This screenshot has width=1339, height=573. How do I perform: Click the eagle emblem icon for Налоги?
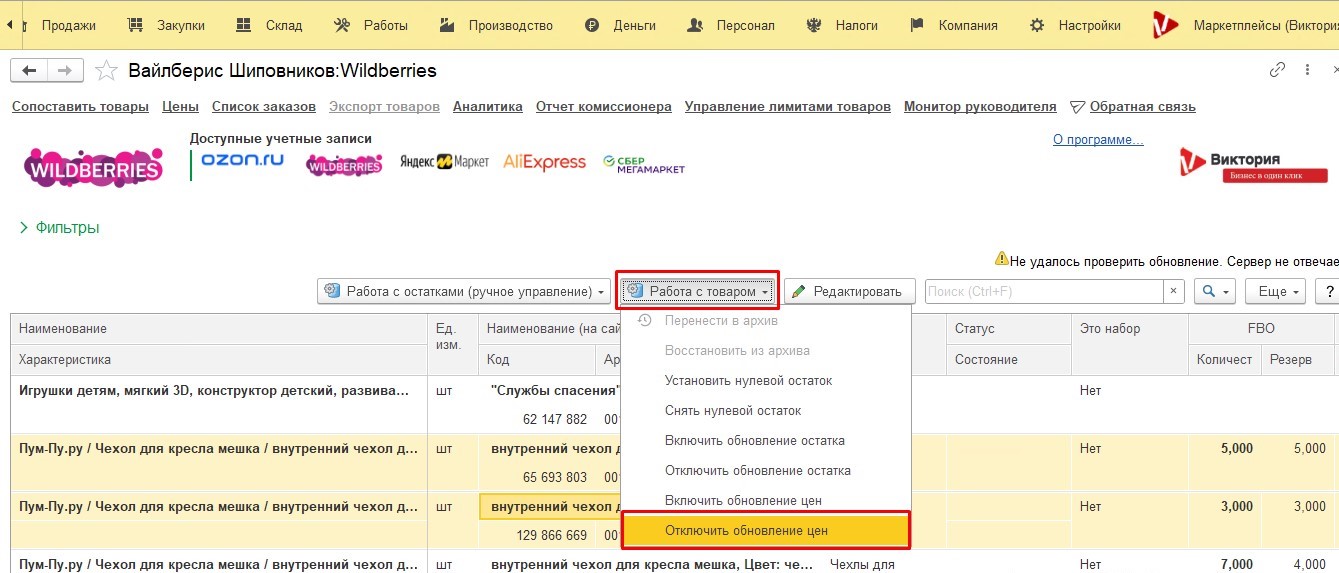pyautogui.click(x=814, y=25)
